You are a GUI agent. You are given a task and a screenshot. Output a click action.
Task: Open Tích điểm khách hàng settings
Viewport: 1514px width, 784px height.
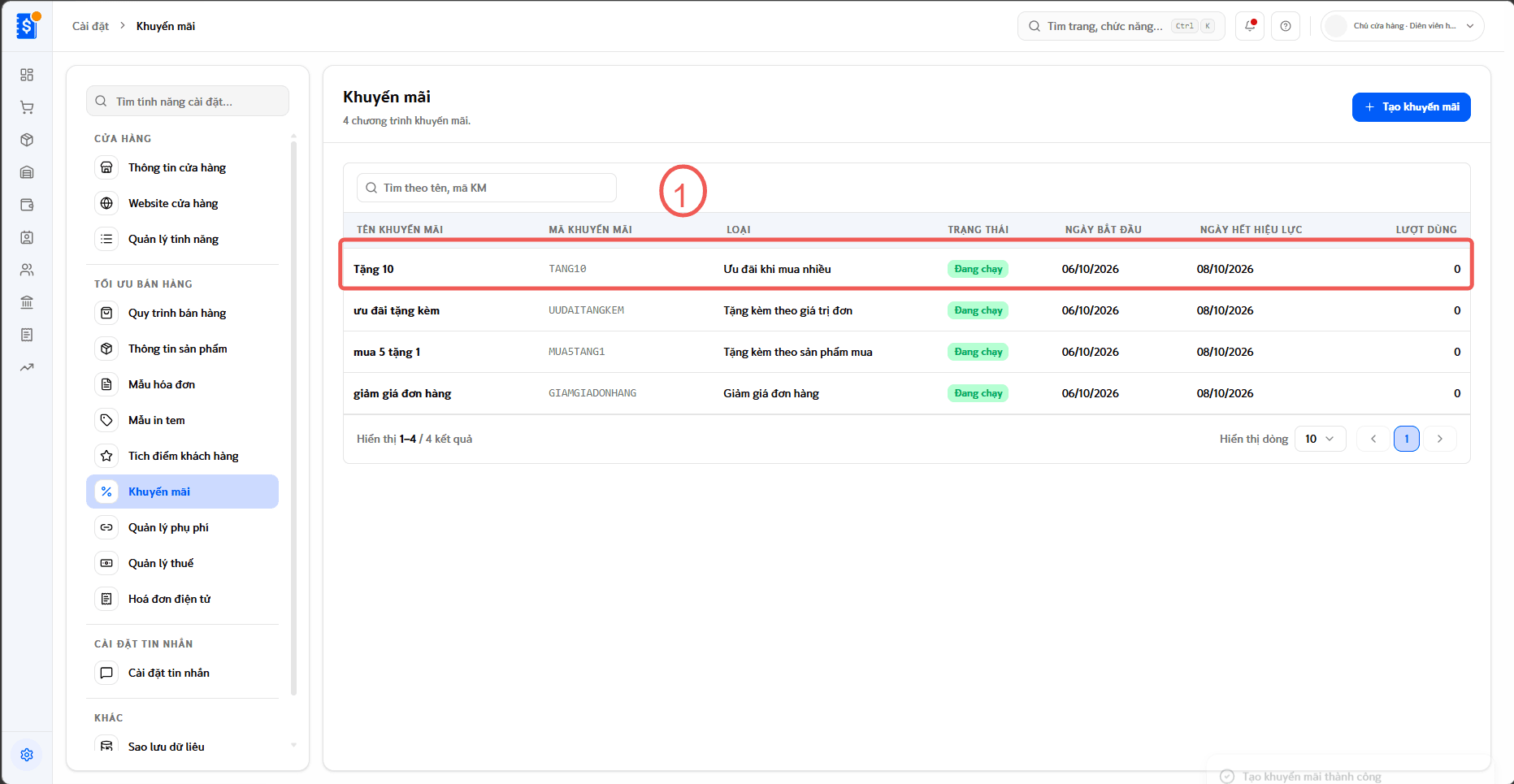pos(182,456)
